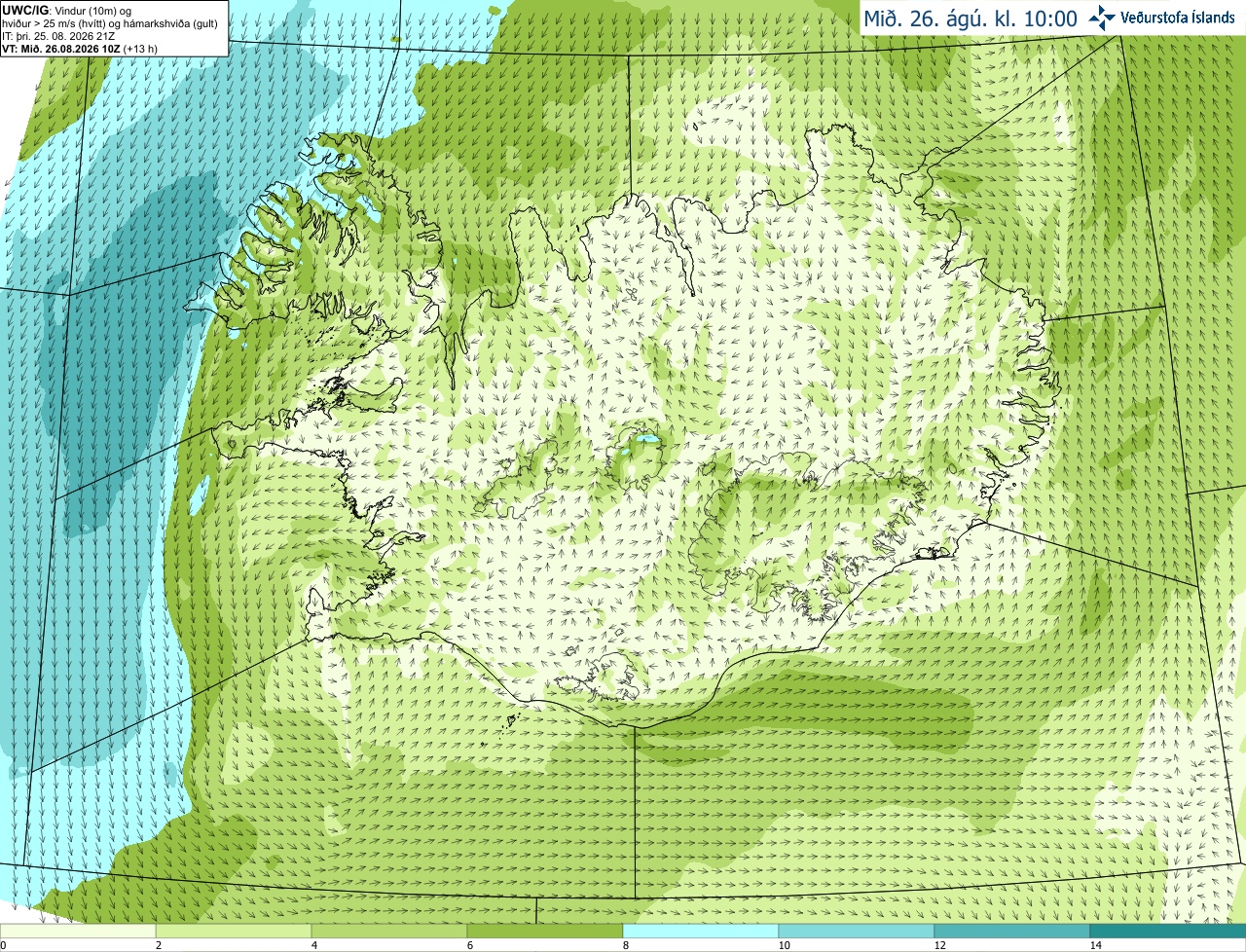Pick the light green 2–4 legend swatch

coord(234,931)
